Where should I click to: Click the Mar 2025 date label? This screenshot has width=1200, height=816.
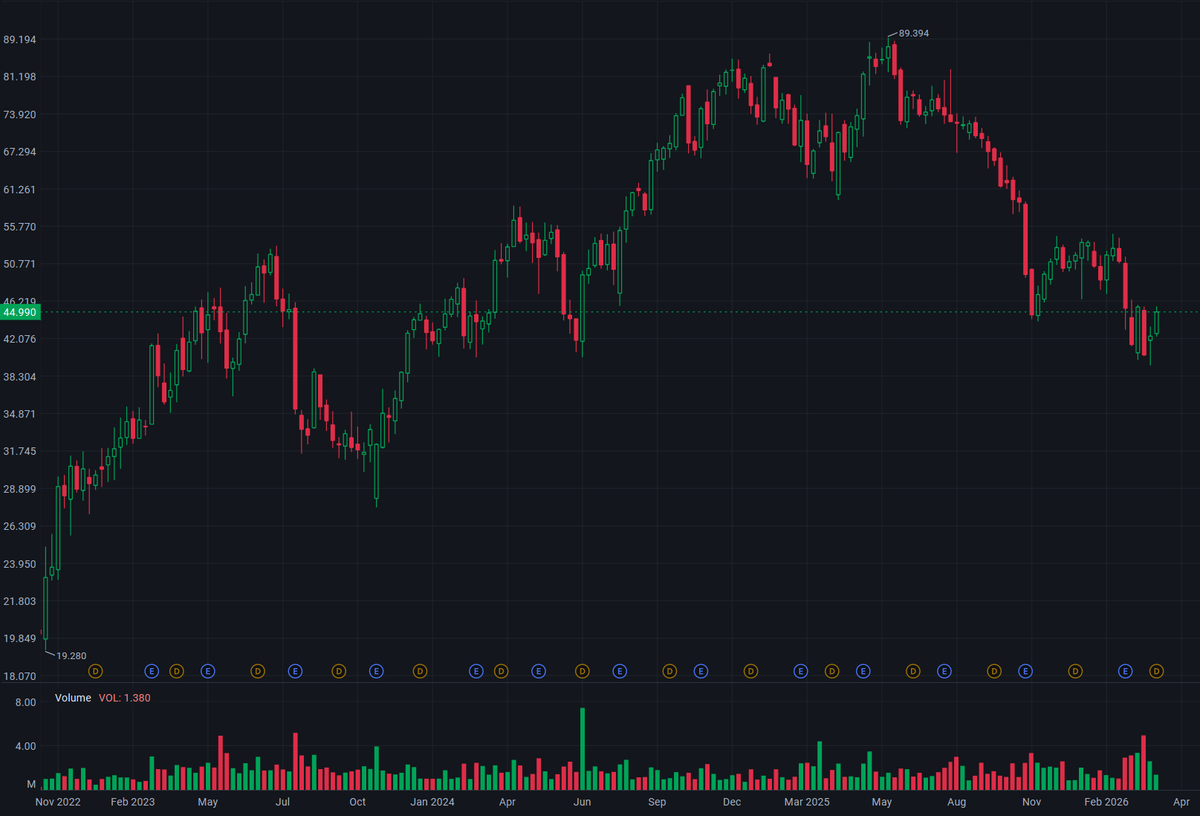(807, 802)
